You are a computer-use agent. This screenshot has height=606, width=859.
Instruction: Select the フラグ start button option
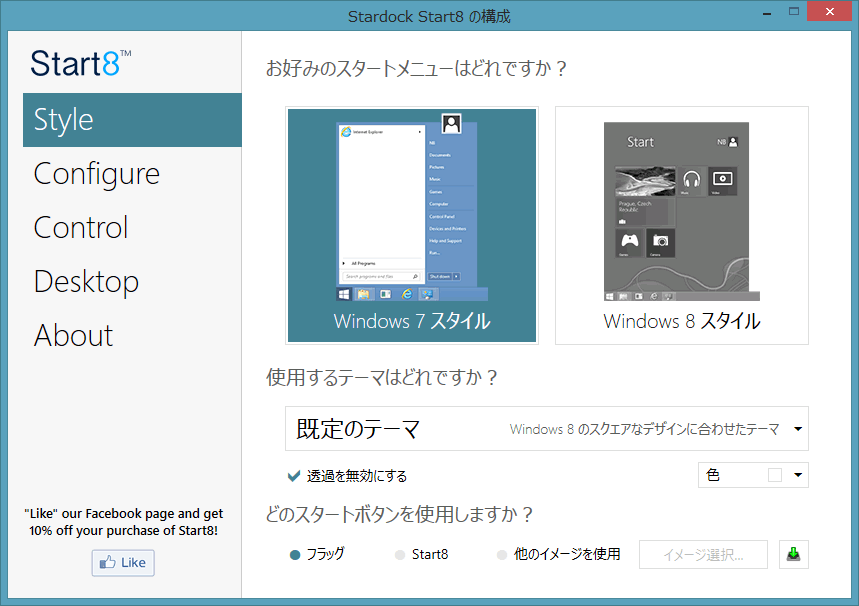click(x=295, y=554)
